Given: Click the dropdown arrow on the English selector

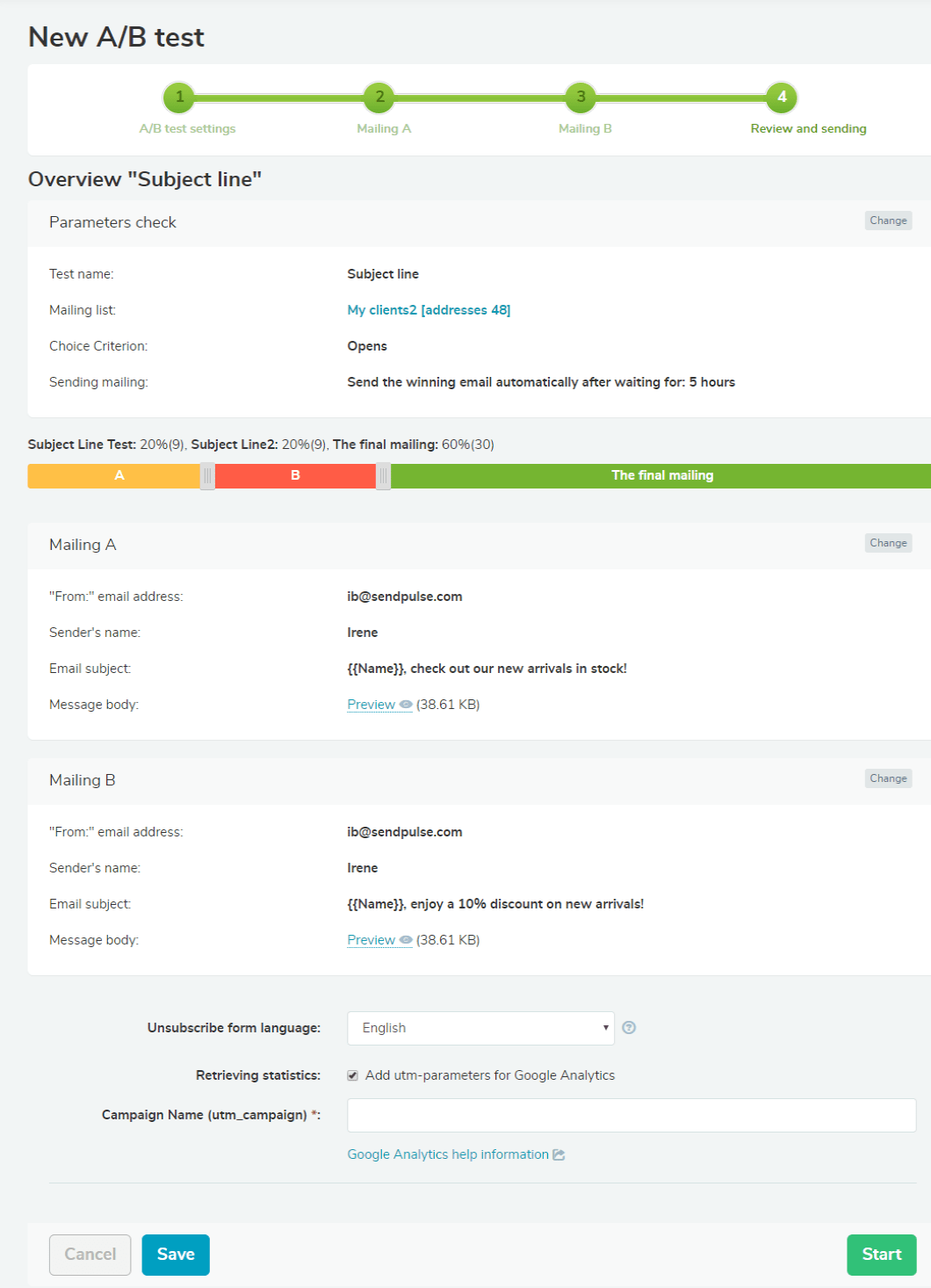Looking at the screenshot, I should pyautogui.click(x=604, y=1027).
